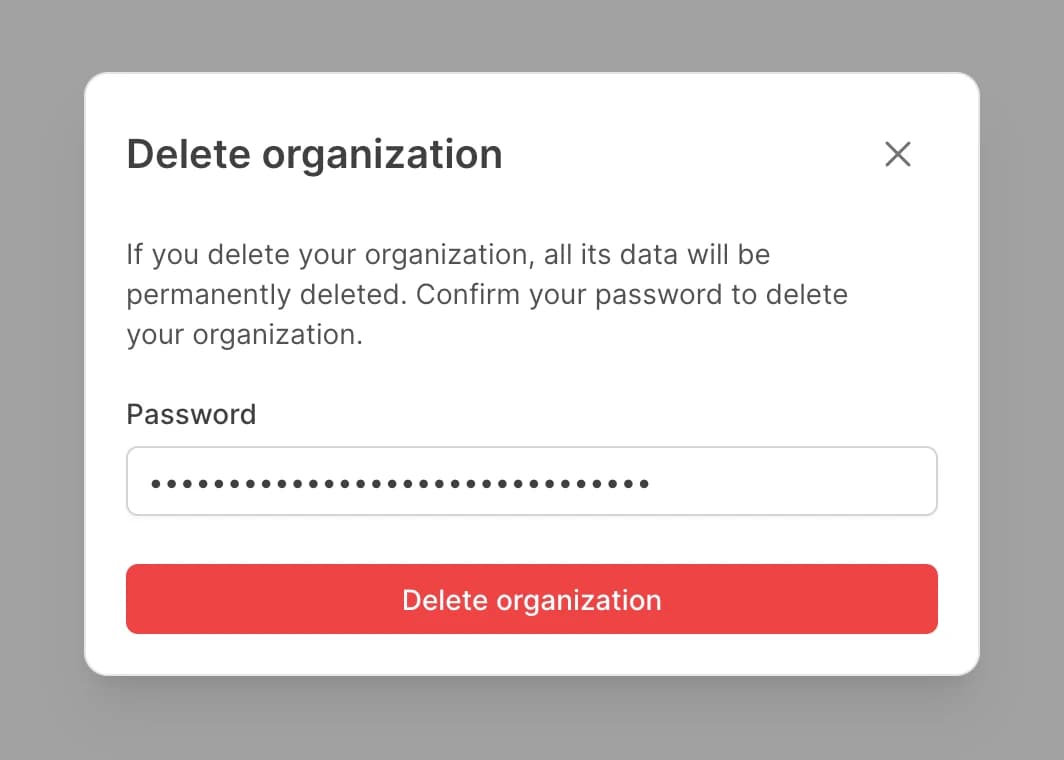This screenshot has height=760, width=1064.
Task: Confirm deletion by clicking Delete organization
Action: pos(531,600)
